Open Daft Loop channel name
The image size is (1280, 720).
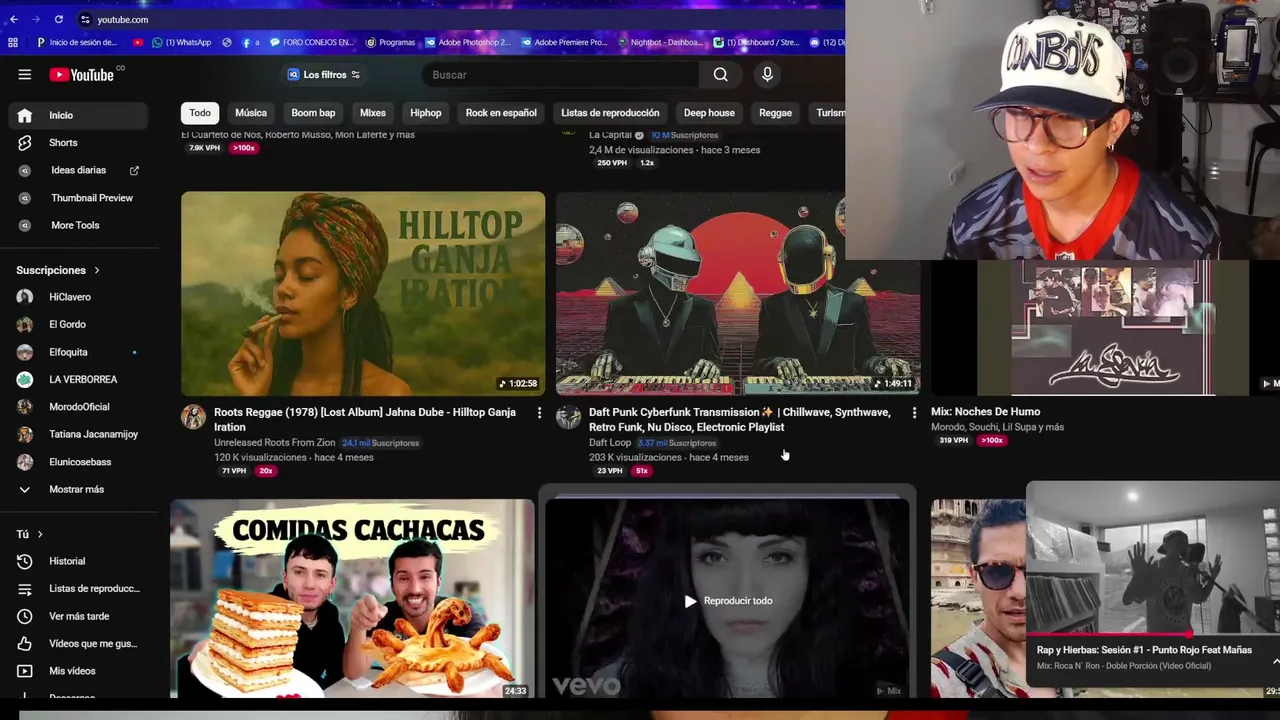[610, 442]
